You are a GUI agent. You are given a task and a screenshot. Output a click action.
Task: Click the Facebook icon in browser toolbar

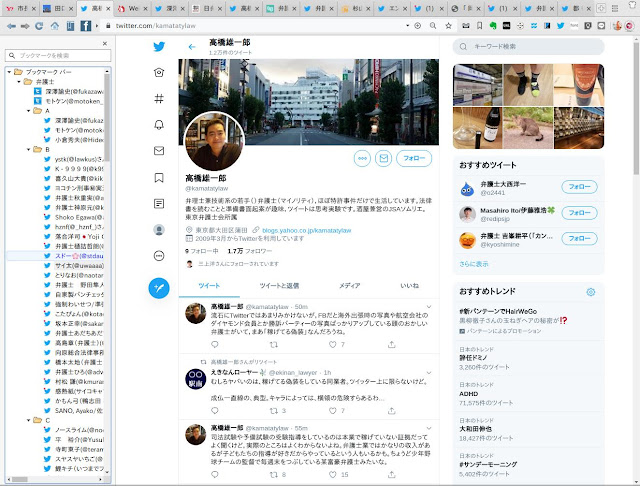86,26
